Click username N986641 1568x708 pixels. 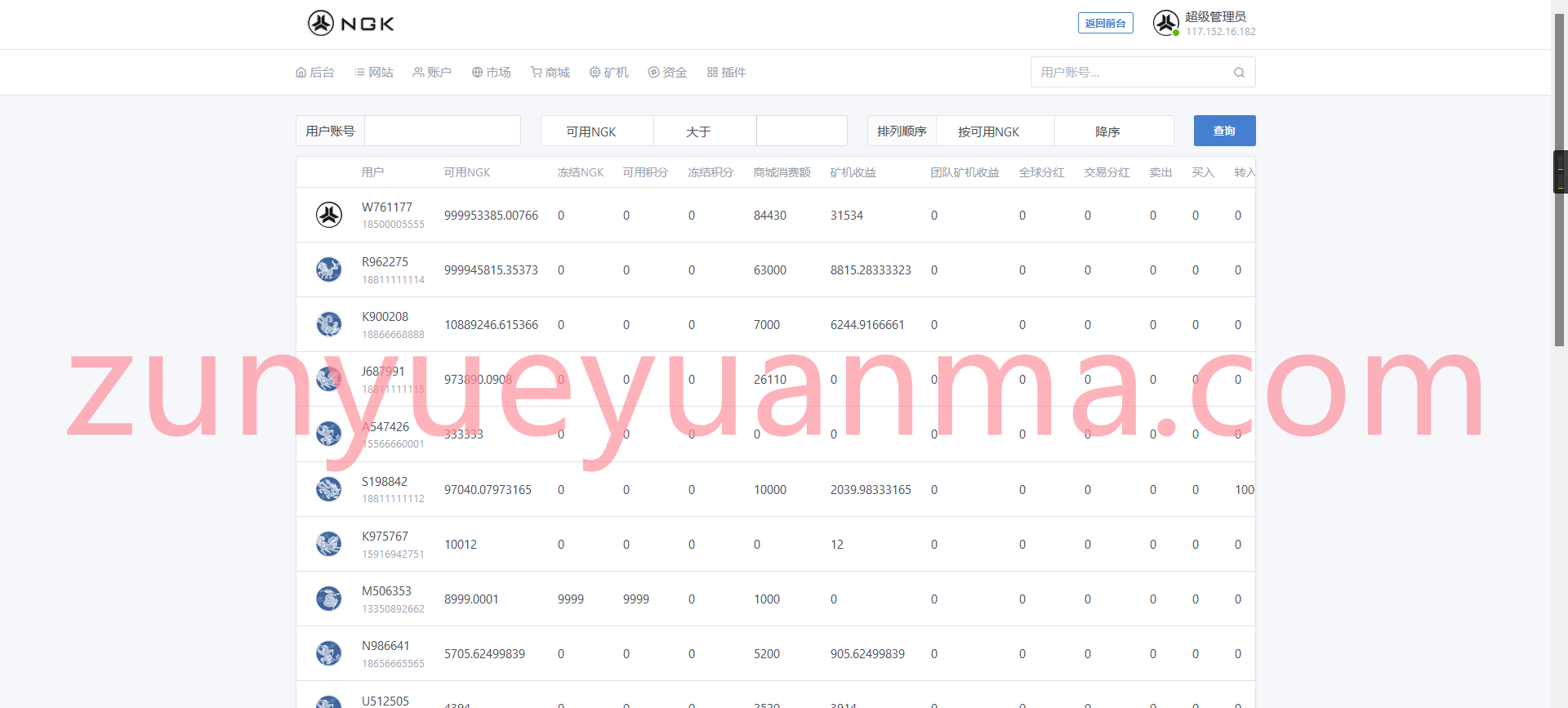[x=385, y=645]
